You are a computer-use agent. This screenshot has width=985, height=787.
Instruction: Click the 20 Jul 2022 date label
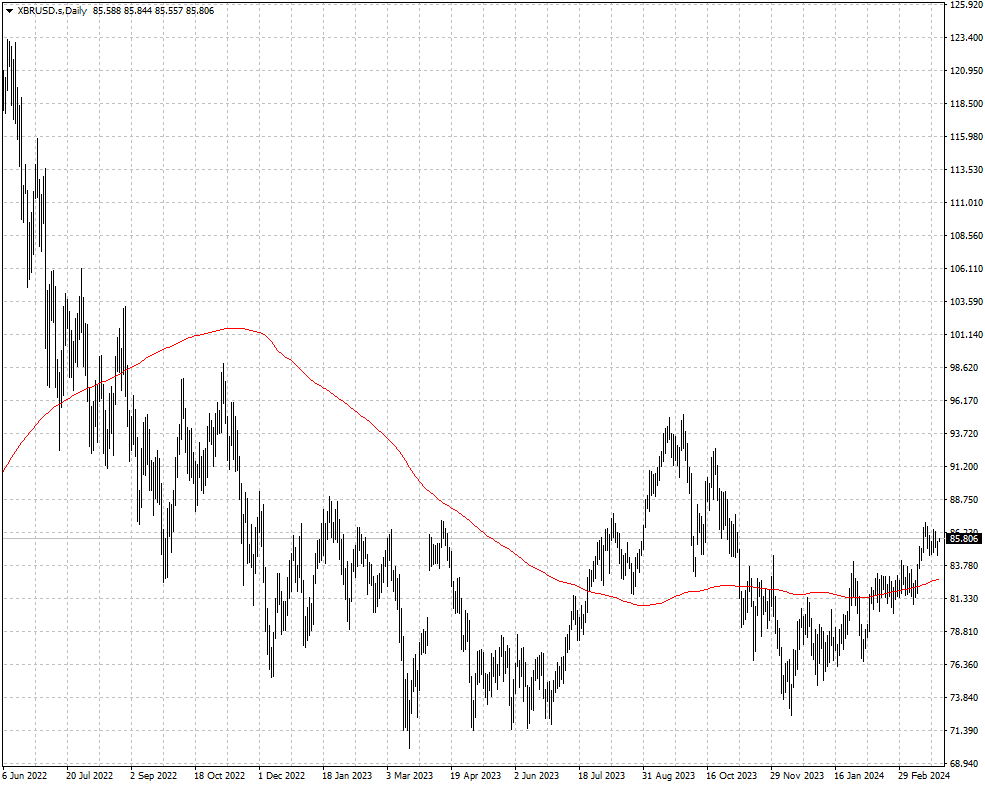coord(89,776)
